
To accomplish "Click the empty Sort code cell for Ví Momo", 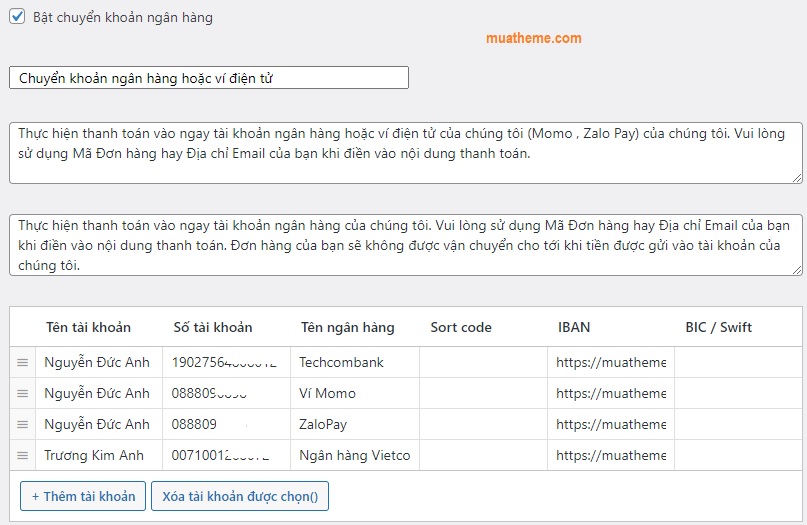I will tap(483, 394).
